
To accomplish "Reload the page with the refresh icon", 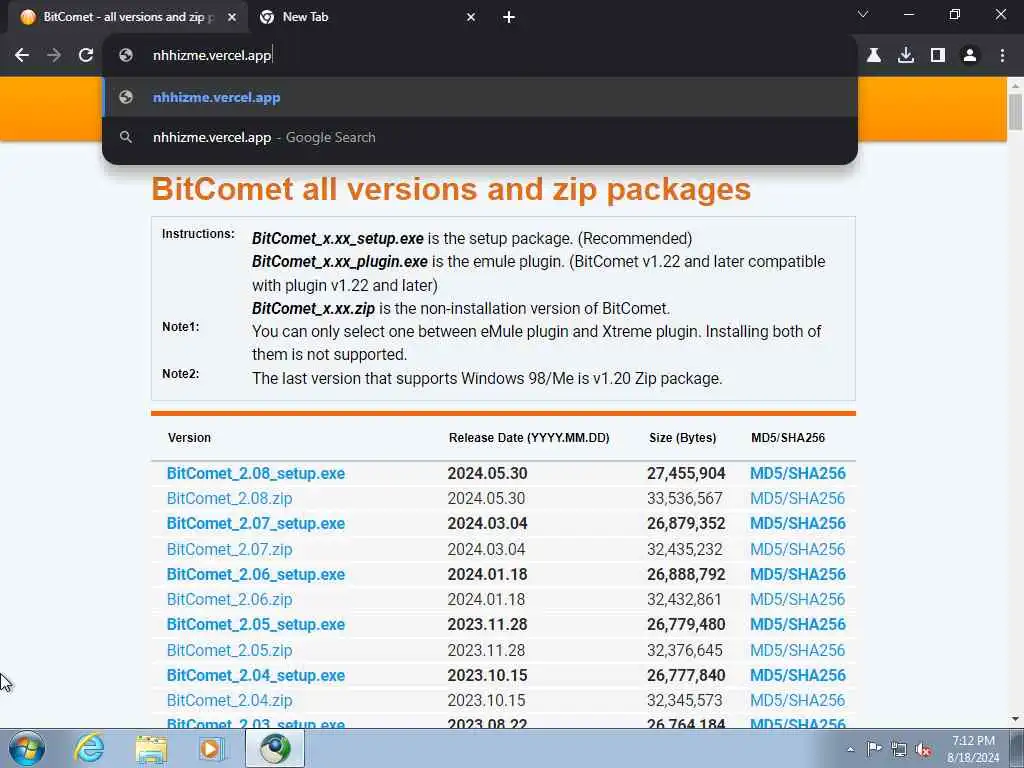I will (86, 55).
